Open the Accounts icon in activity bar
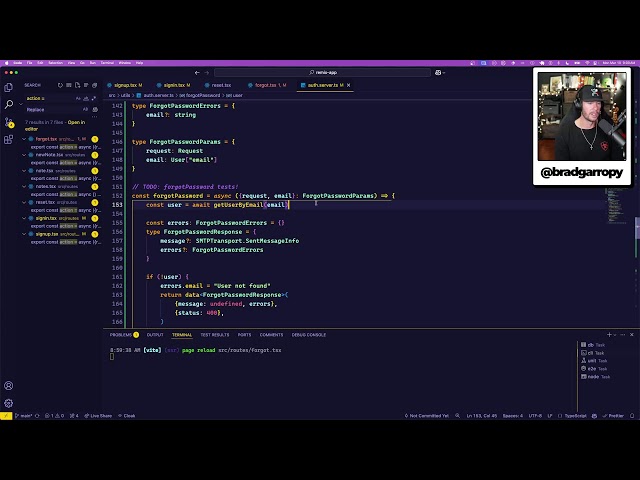This screenshot has width=640, height=480. [x=8, y=386]
